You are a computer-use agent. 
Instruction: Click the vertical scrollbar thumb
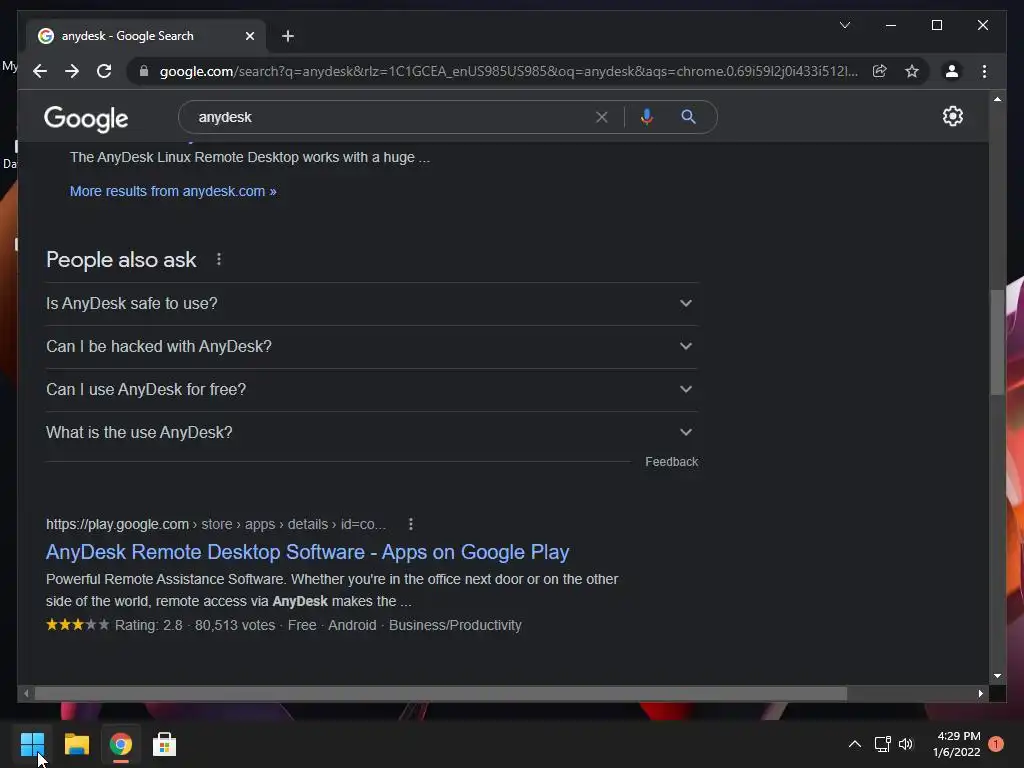[997, 342]
